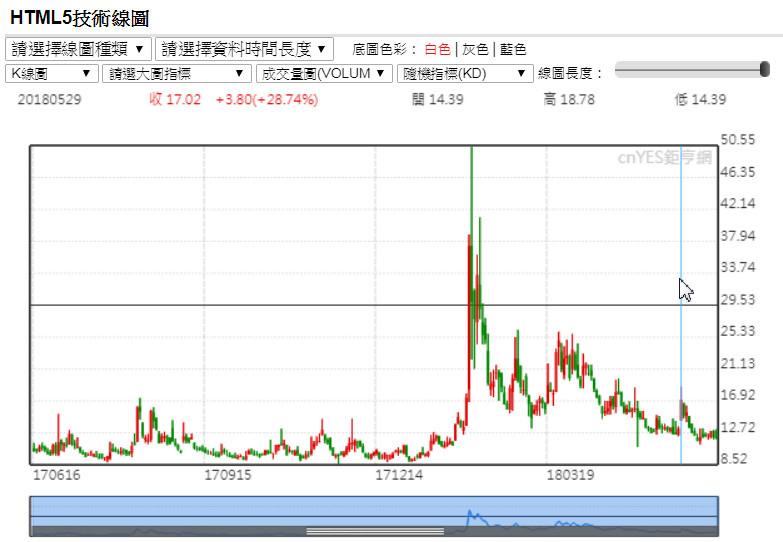Click the low price 低 14.39
This screenshot has height=542, width=783.
(x=701, y=99)
